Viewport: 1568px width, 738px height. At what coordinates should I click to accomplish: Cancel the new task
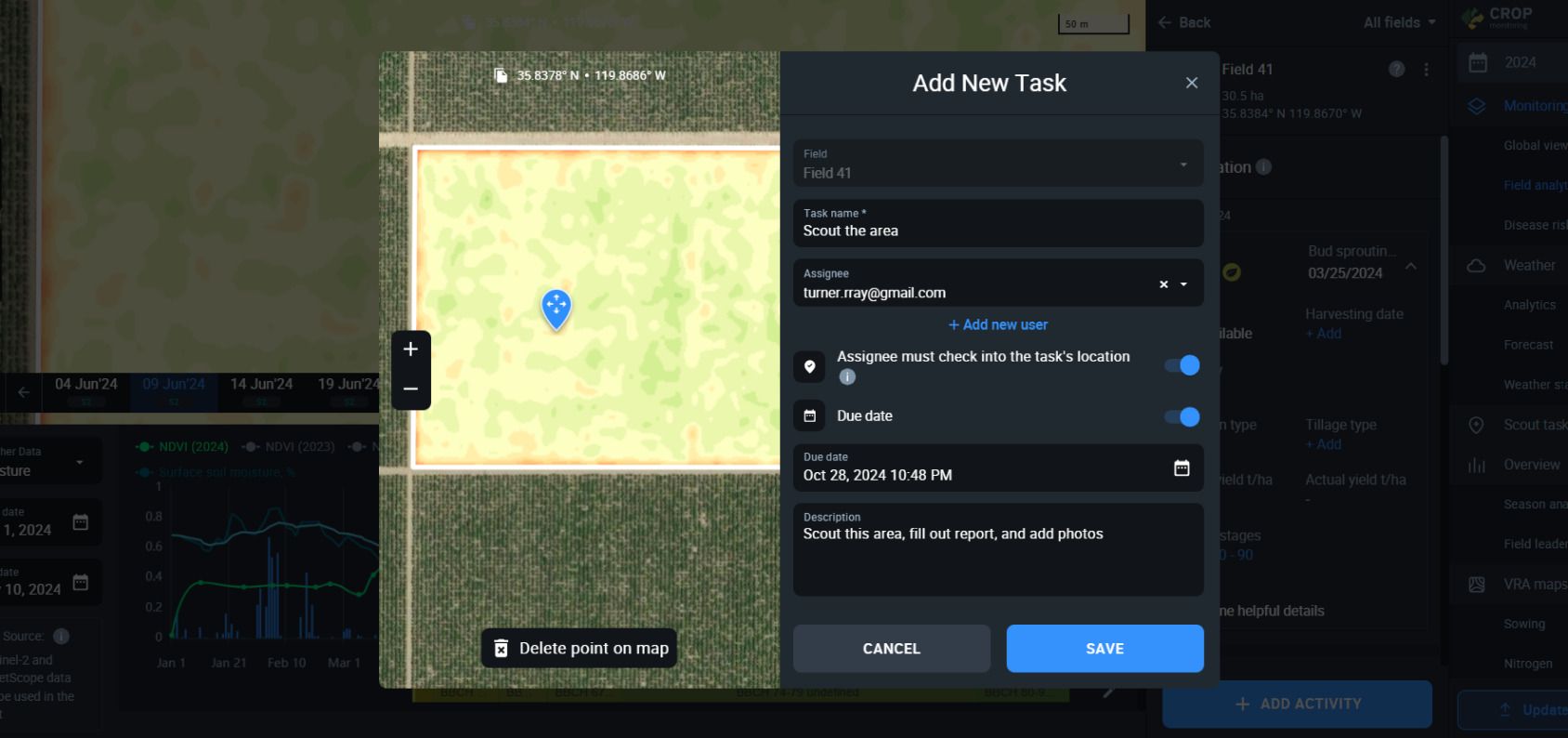(891, 649)
